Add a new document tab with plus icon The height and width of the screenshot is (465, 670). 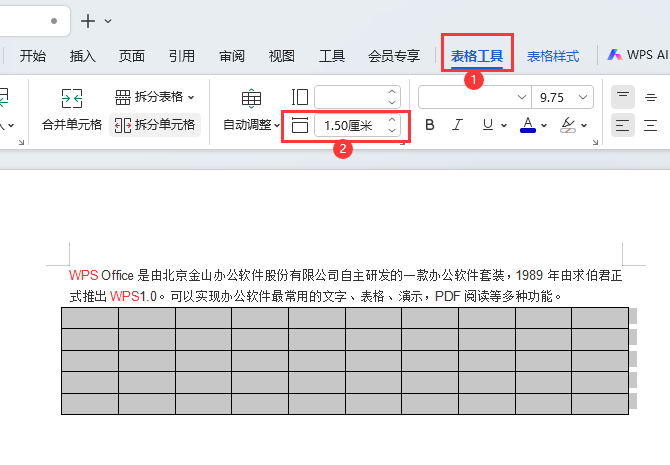point(88,21)
